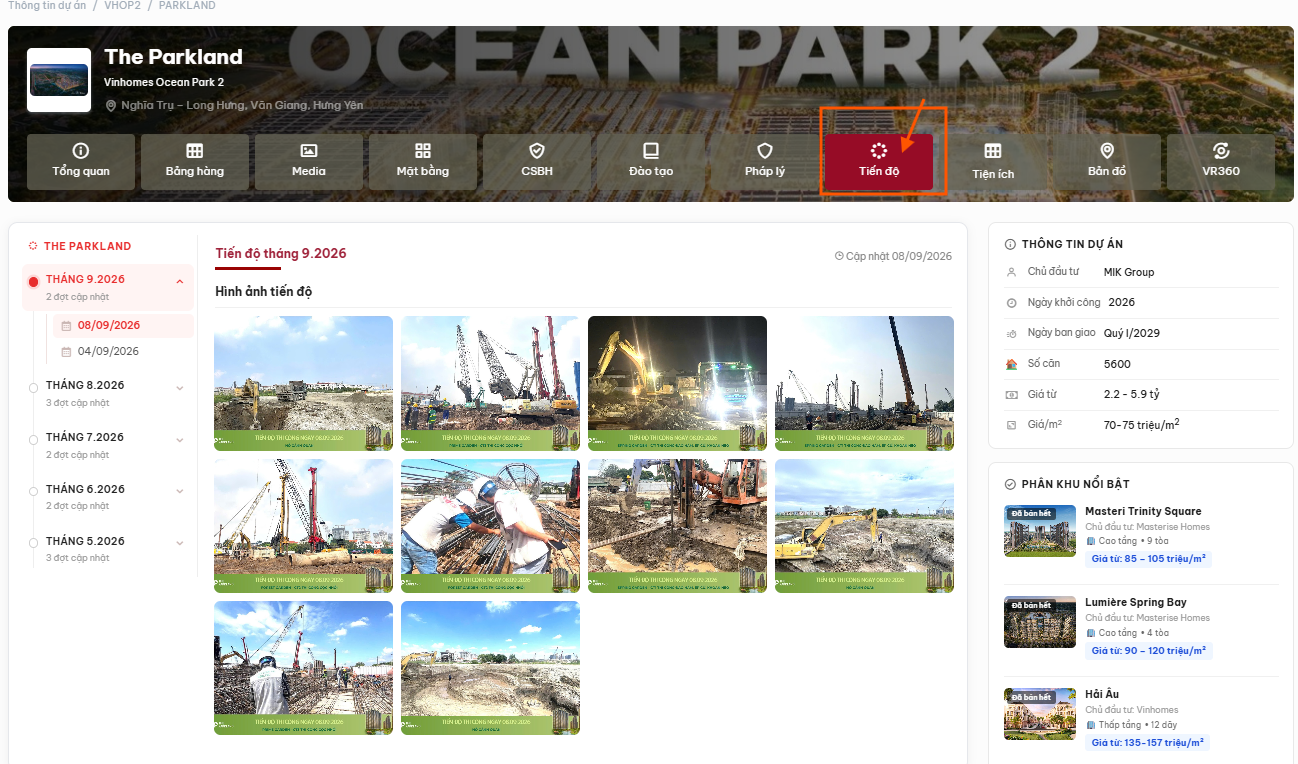Open the Mặt bằng floor plan tab

pos(423,161)
